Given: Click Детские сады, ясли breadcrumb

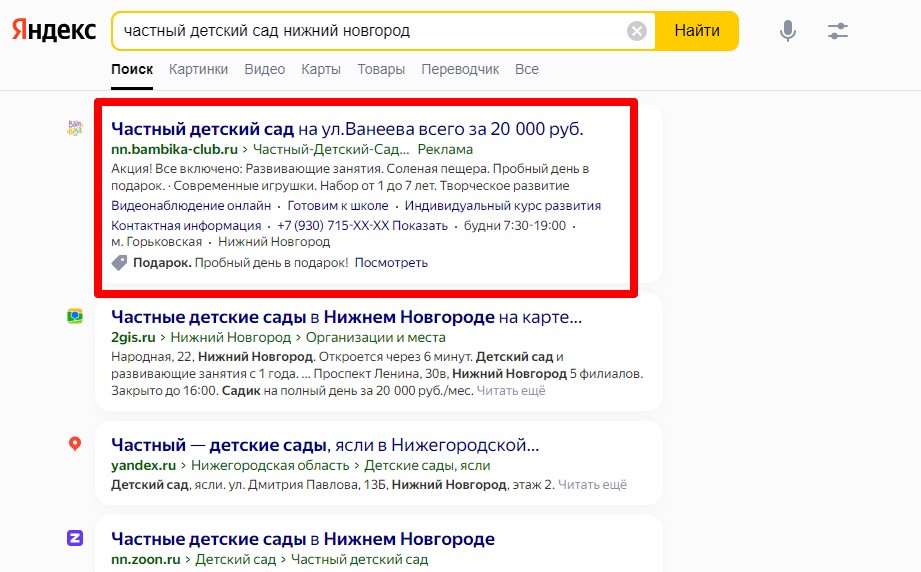Looking at the screenshot, I should click(x=427, y=465).
